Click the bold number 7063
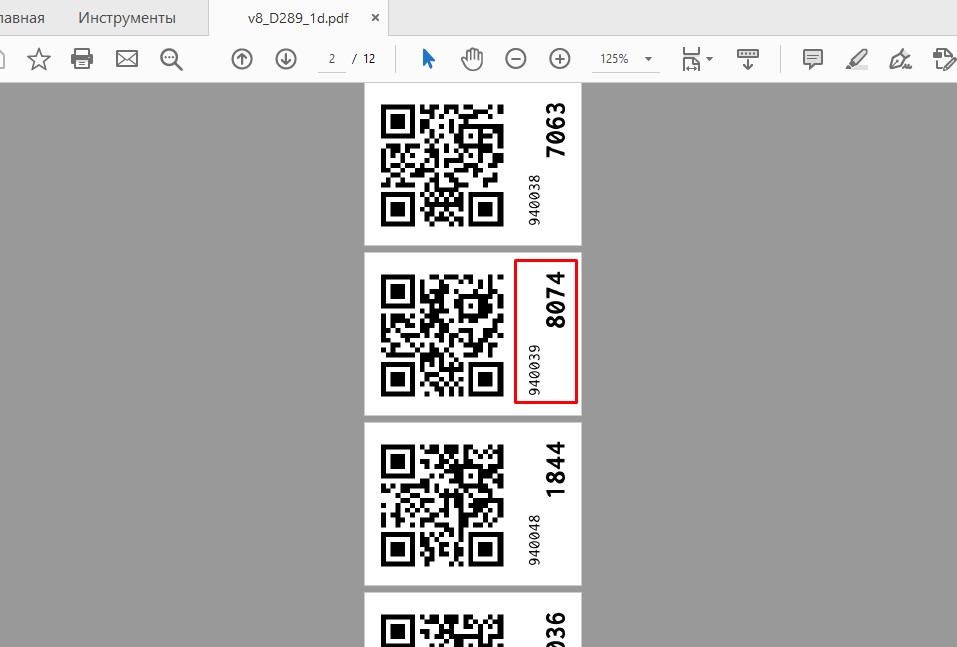957x647 pixels. click(x=555, y=130)
